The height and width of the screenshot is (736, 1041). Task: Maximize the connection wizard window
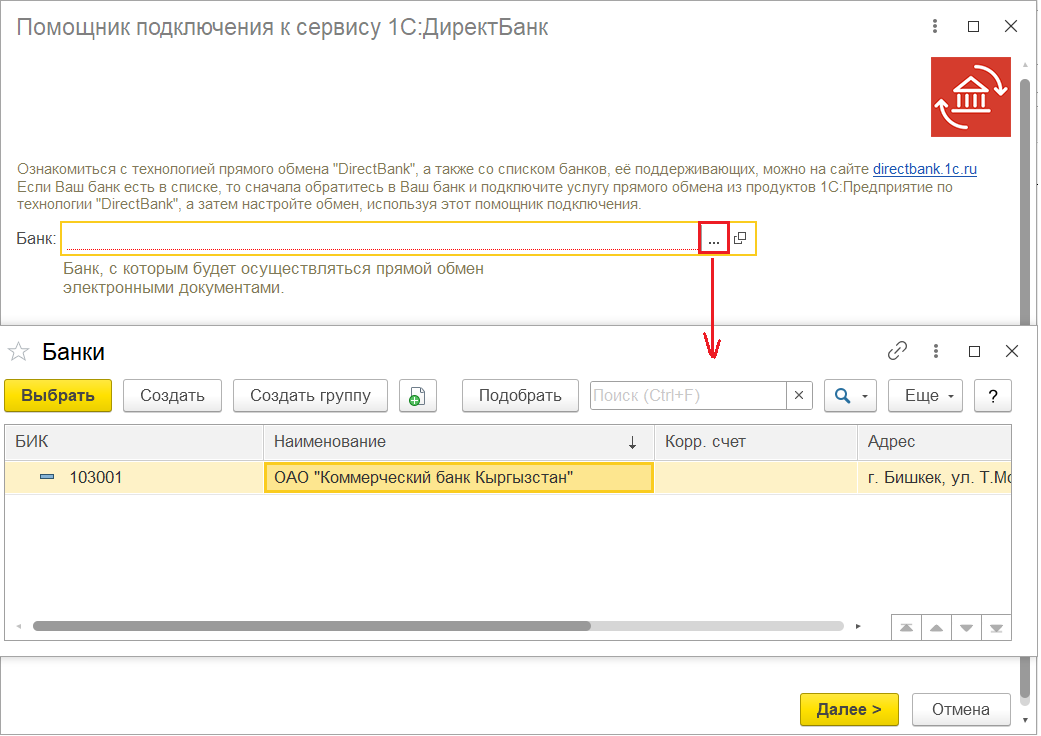(x=973, y=27)
